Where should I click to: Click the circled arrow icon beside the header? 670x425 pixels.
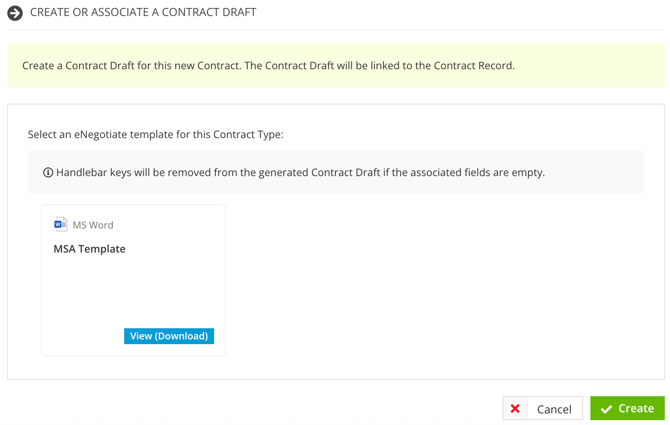point(15,13)
